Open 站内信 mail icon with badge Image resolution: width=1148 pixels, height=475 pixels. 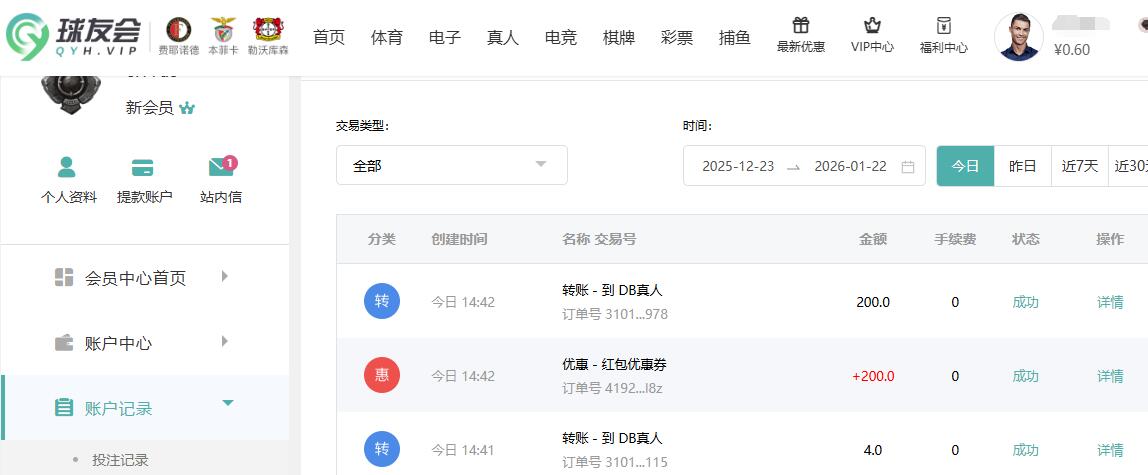220,167
